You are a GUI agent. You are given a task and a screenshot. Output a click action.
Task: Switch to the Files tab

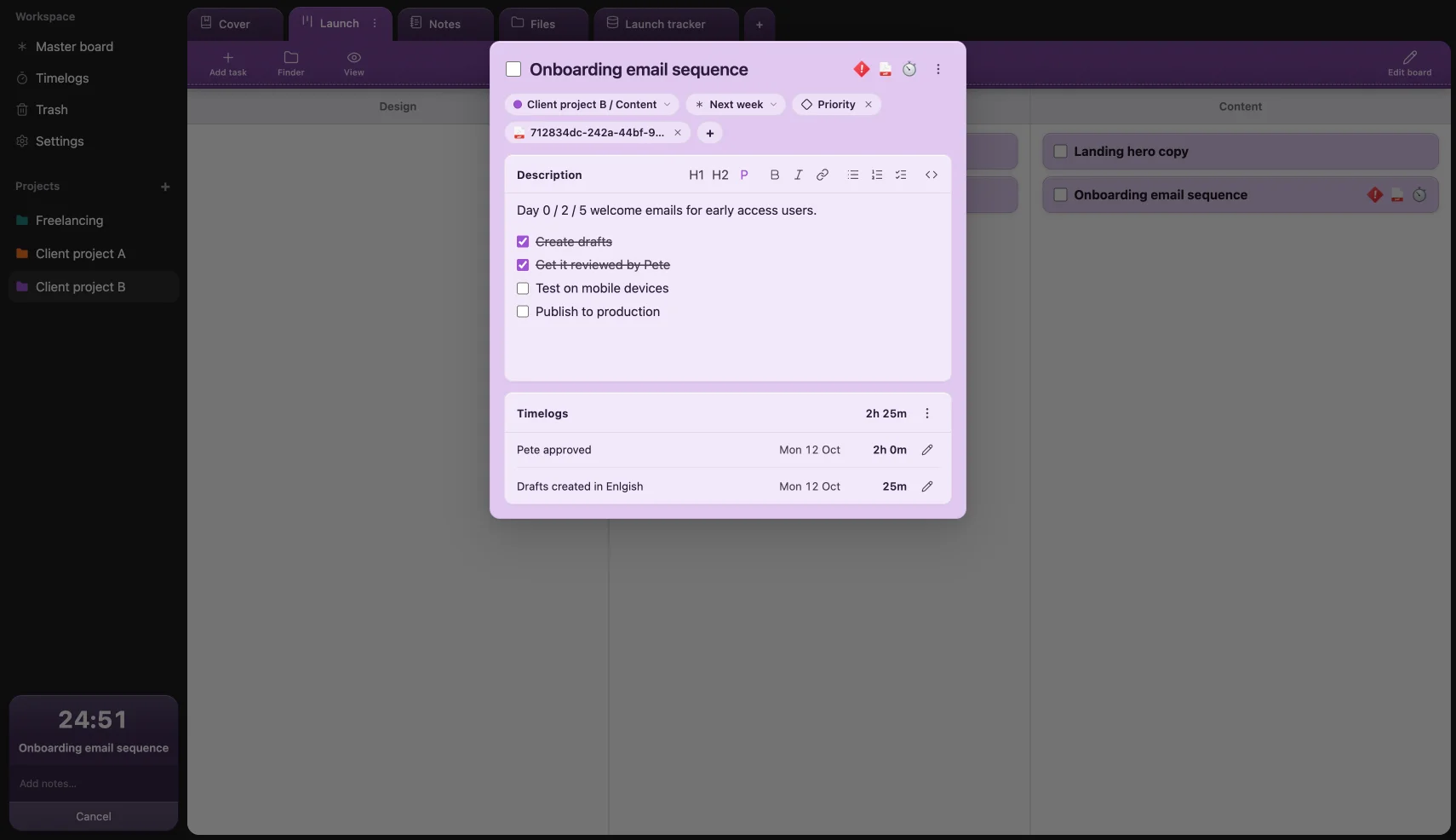(x=543, y=24)
